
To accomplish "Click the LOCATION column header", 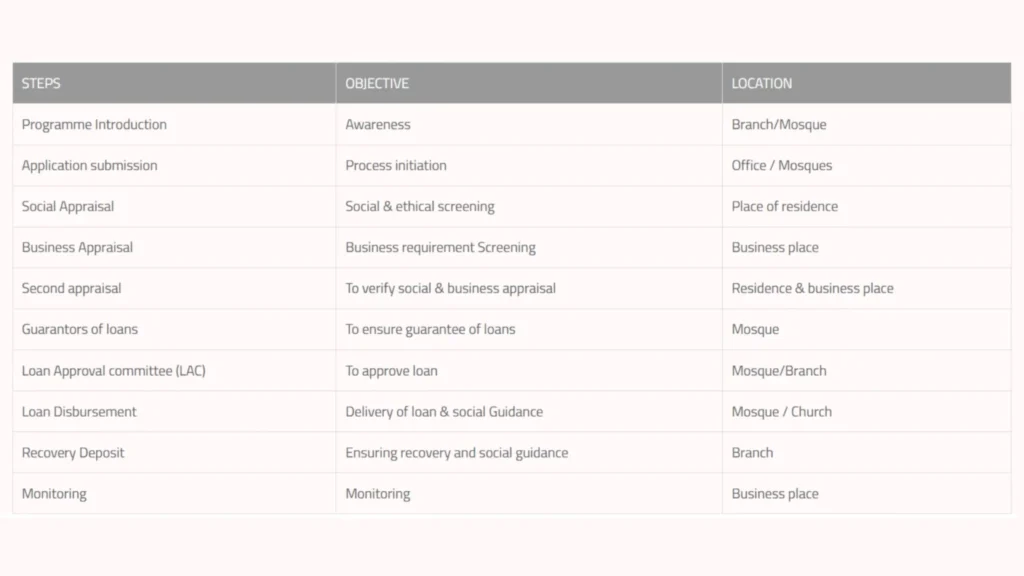I will [x=761, y=83].
